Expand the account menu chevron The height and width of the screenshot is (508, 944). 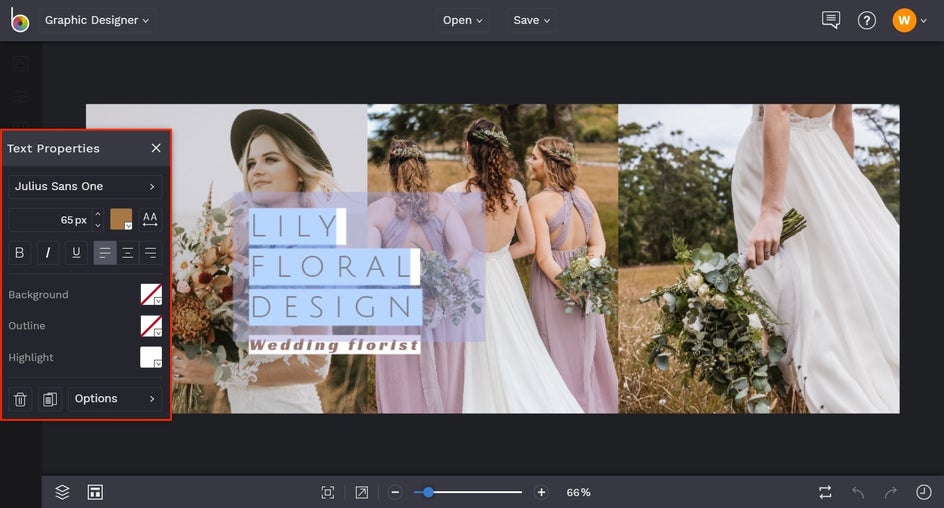click(924, 21)
